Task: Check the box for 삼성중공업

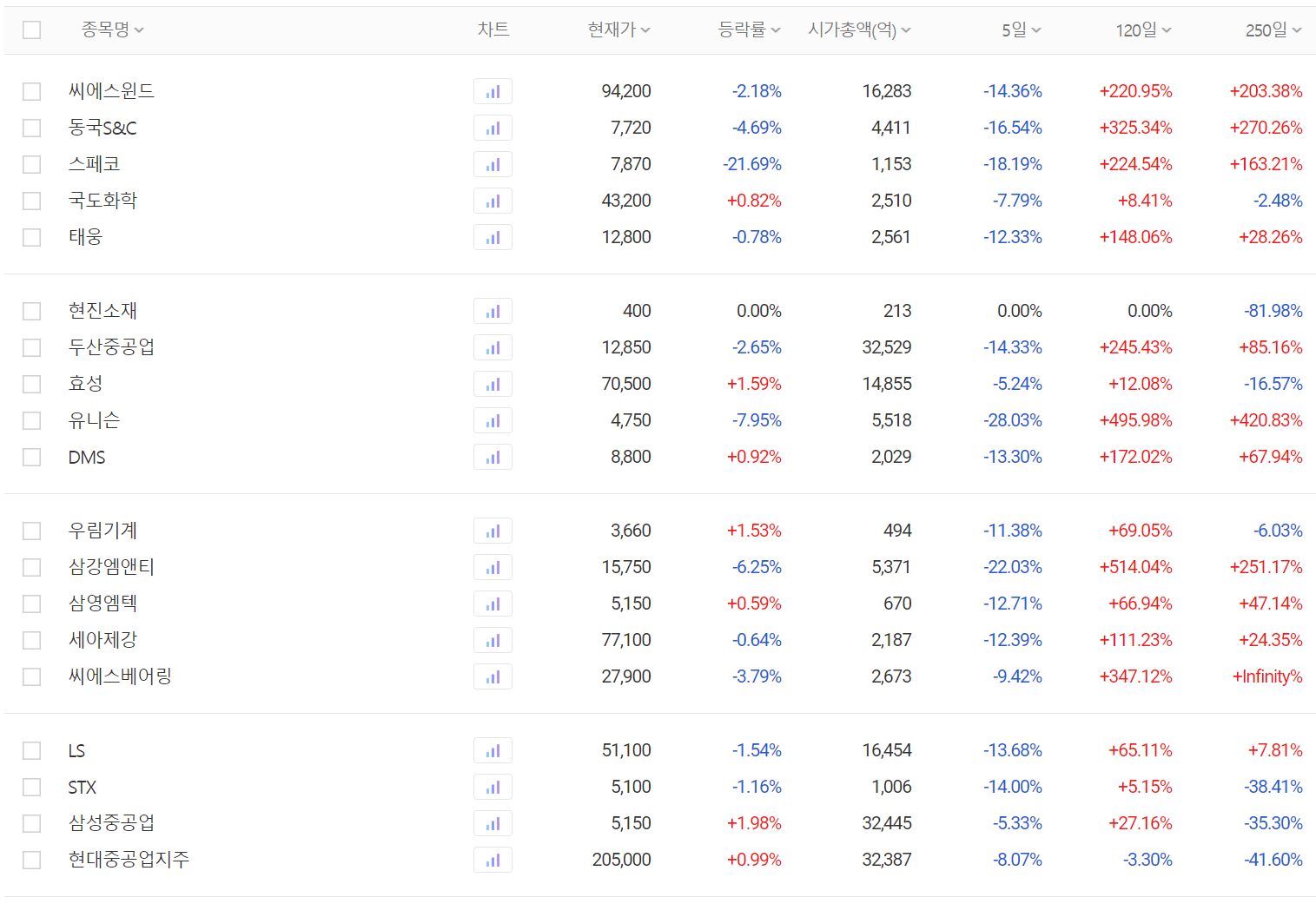Action: [31, 823]
